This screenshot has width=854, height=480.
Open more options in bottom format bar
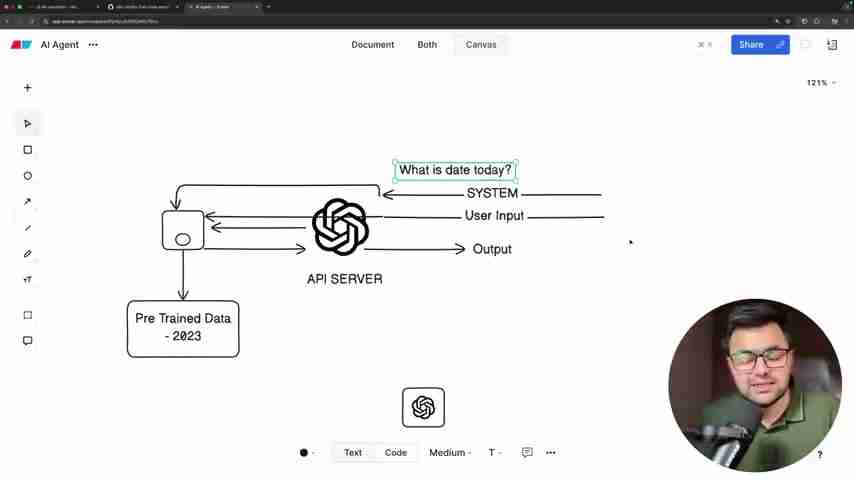551,452
